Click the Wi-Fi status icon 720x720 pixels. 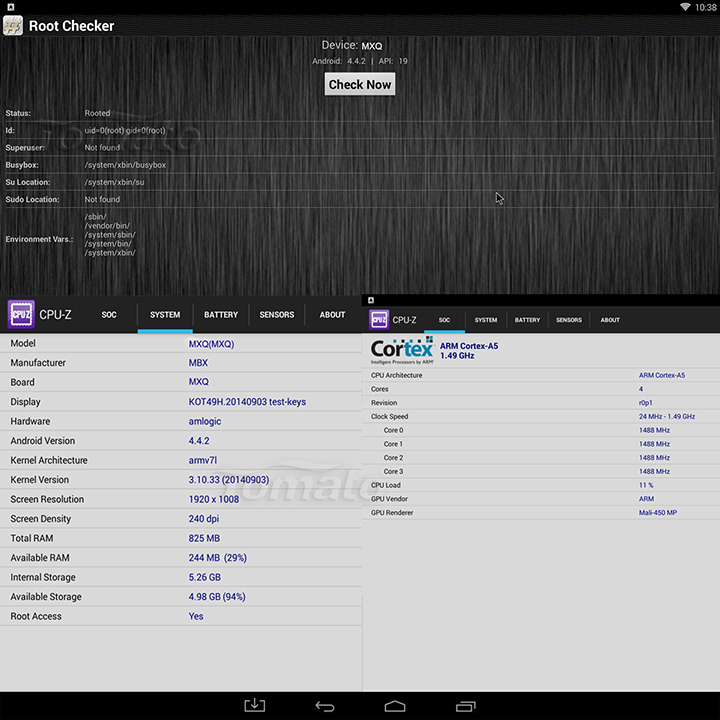click(685, 6)
